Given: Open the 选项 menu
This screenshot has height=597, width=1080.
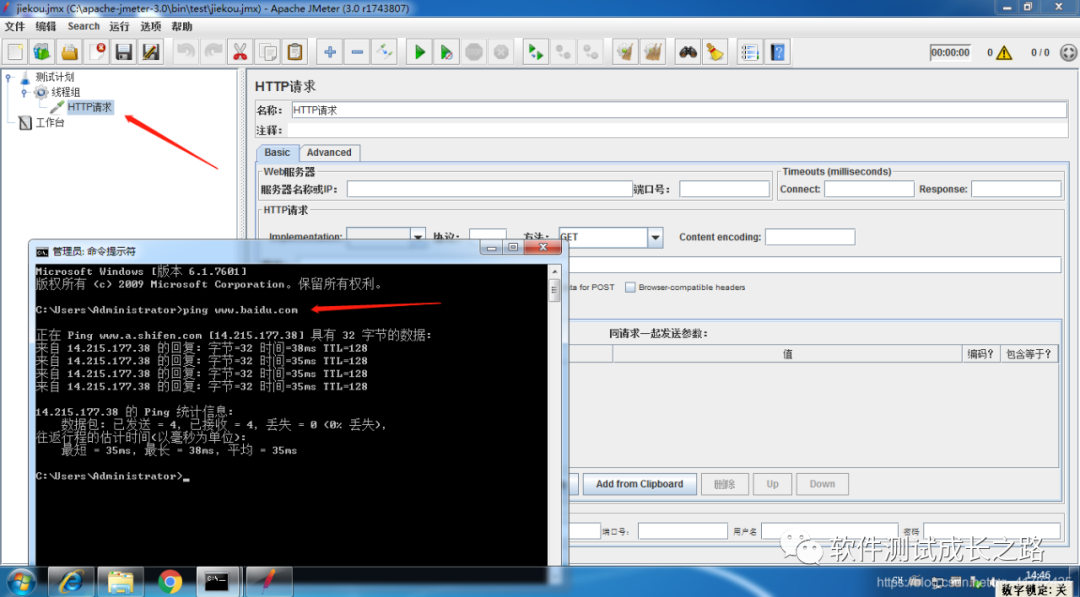Looking at the screenshot, I should pos(150,26).
